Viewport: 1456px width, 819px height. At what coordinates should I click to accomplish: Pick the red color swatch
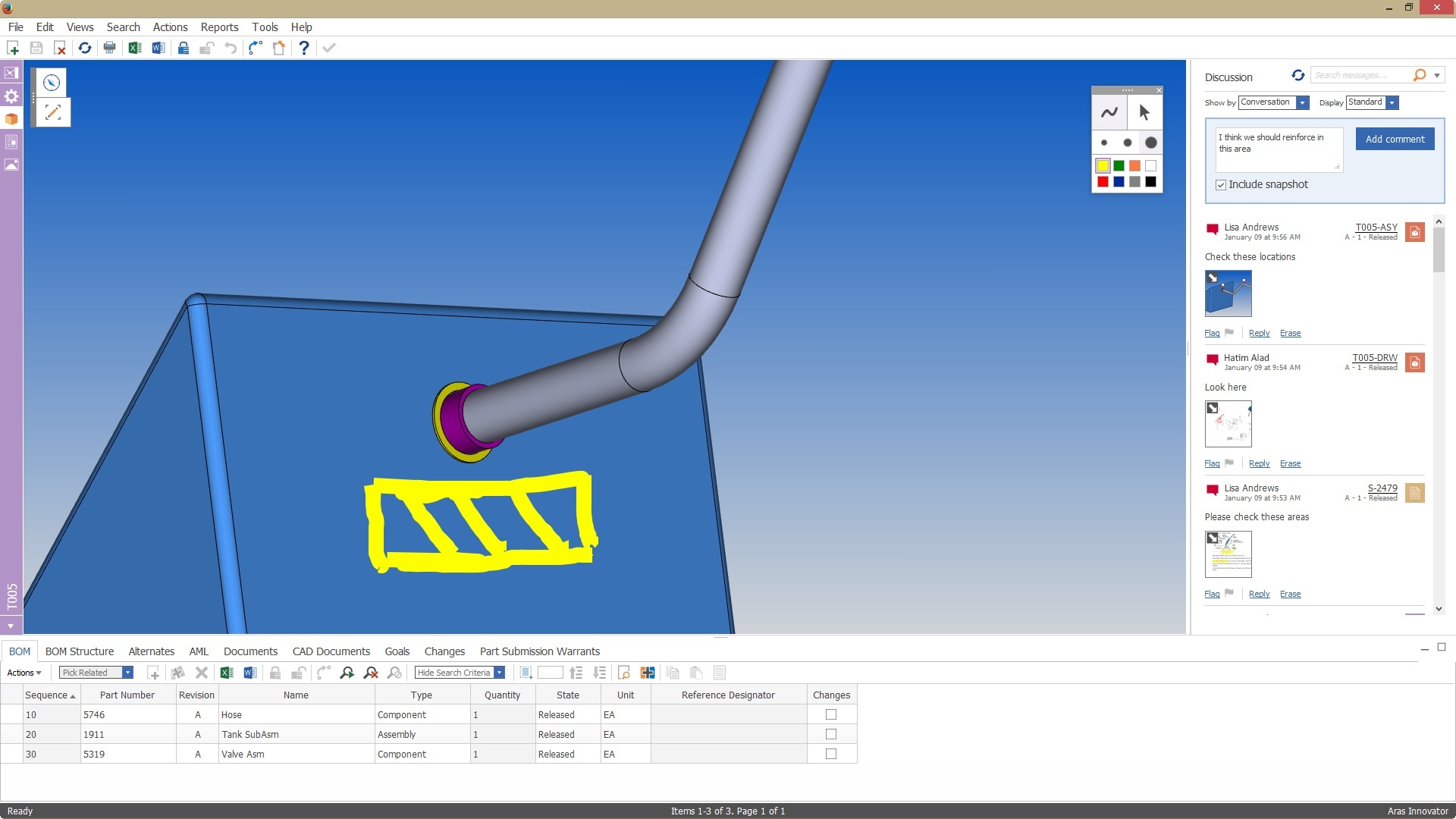[x=1103, y=181]
